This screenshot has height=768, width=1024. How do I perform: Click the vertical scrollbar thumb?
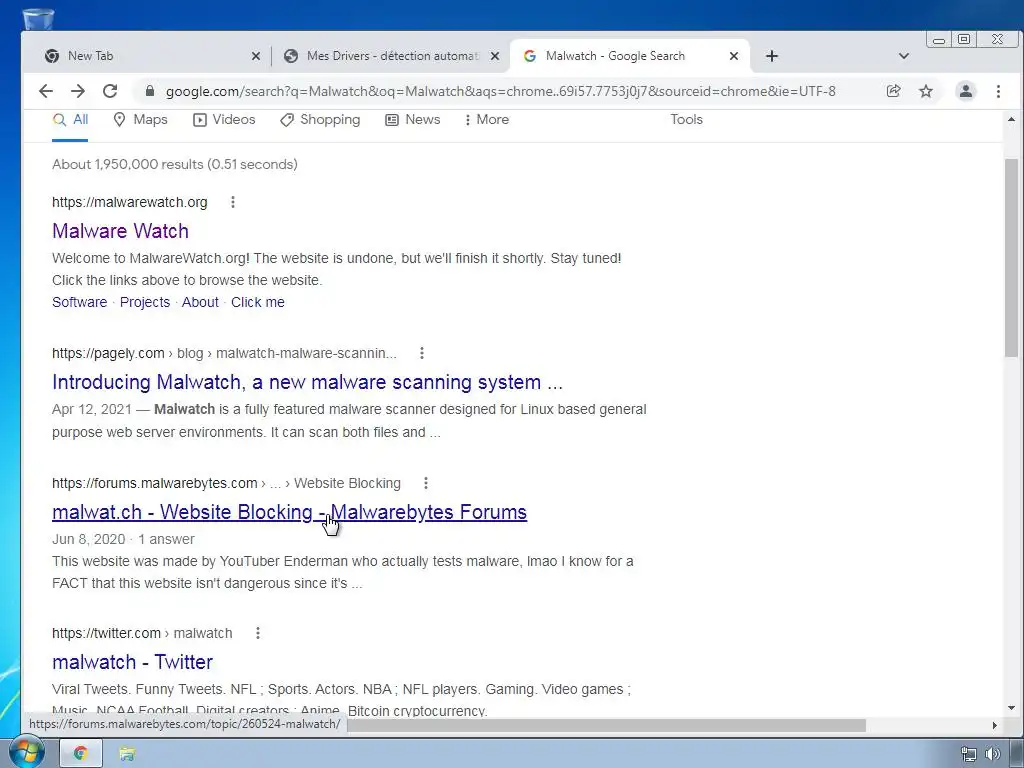(1011, 257)
